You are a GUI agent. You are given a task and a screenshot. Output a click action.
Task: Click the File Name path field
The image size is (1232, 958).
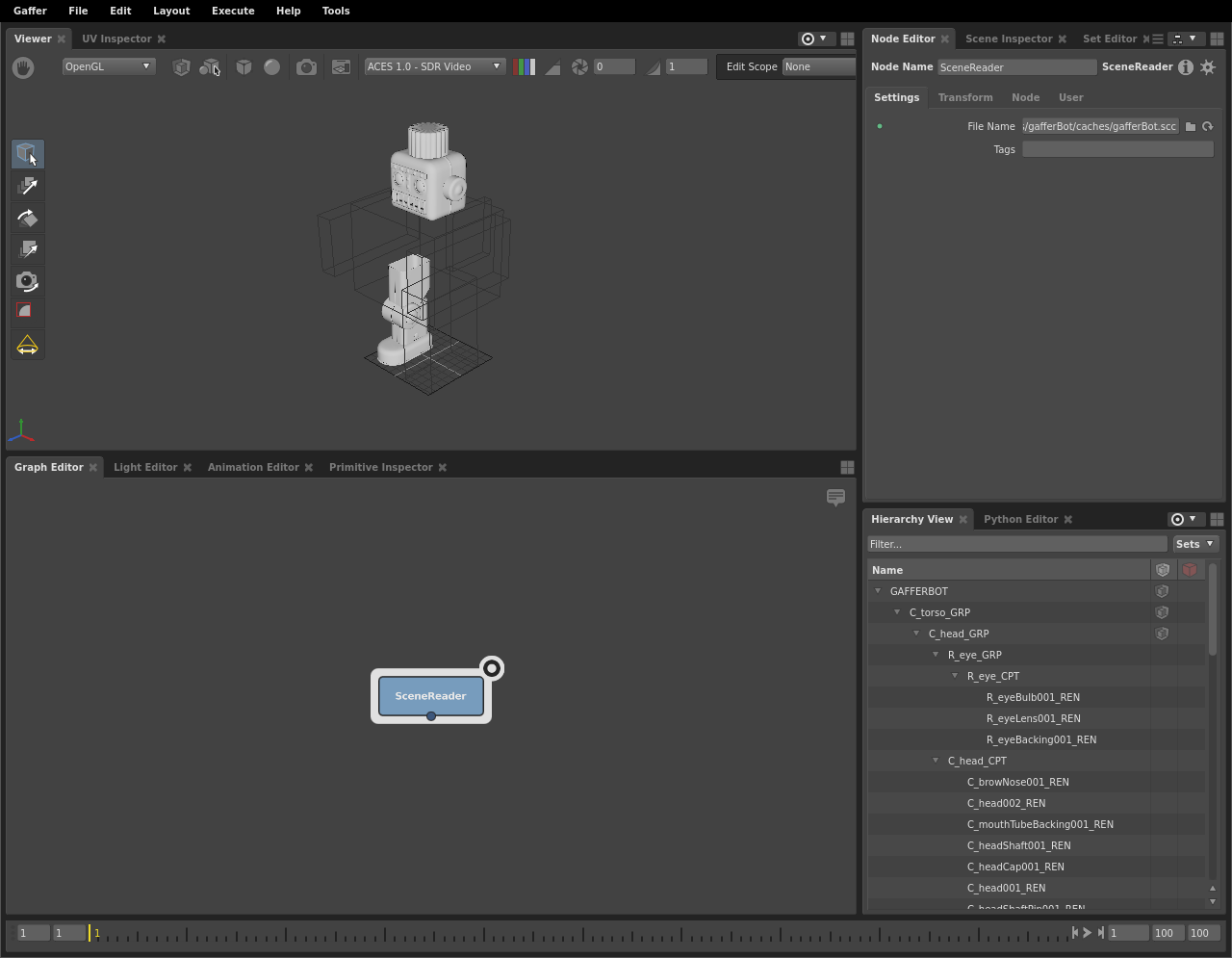1100,126
